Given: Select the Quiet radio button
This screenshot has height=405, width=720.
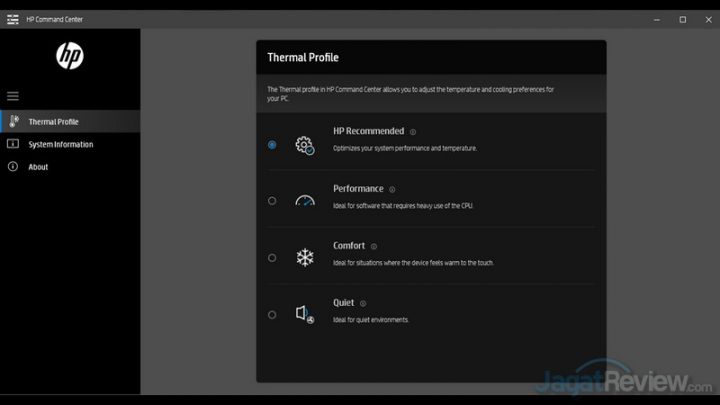Looking at the screenshot, I should tap(272, 315).
